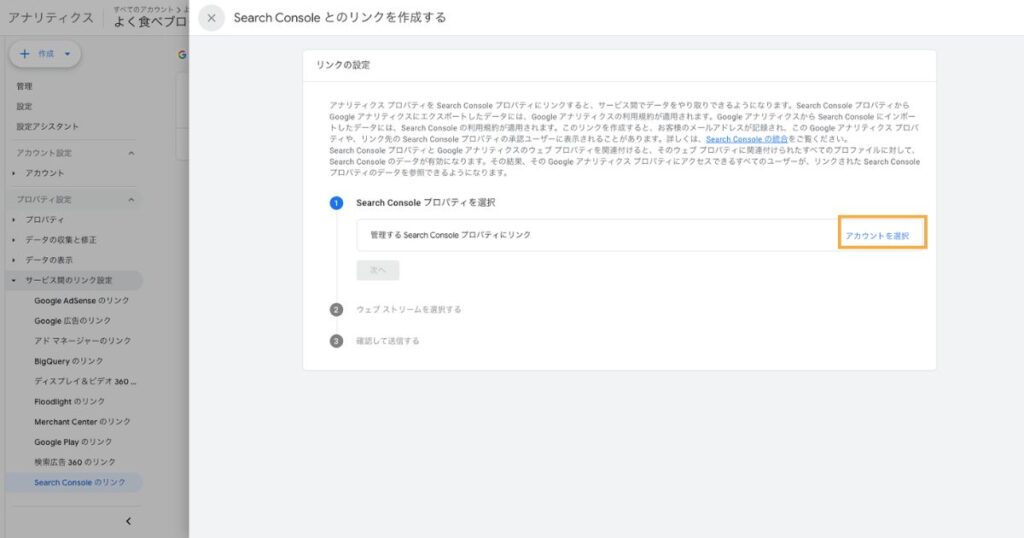The height and width of the screenshot is (538, 1024).
Task: Click the 管理する Search Console プロパティにリンク field
Action: 597,235
